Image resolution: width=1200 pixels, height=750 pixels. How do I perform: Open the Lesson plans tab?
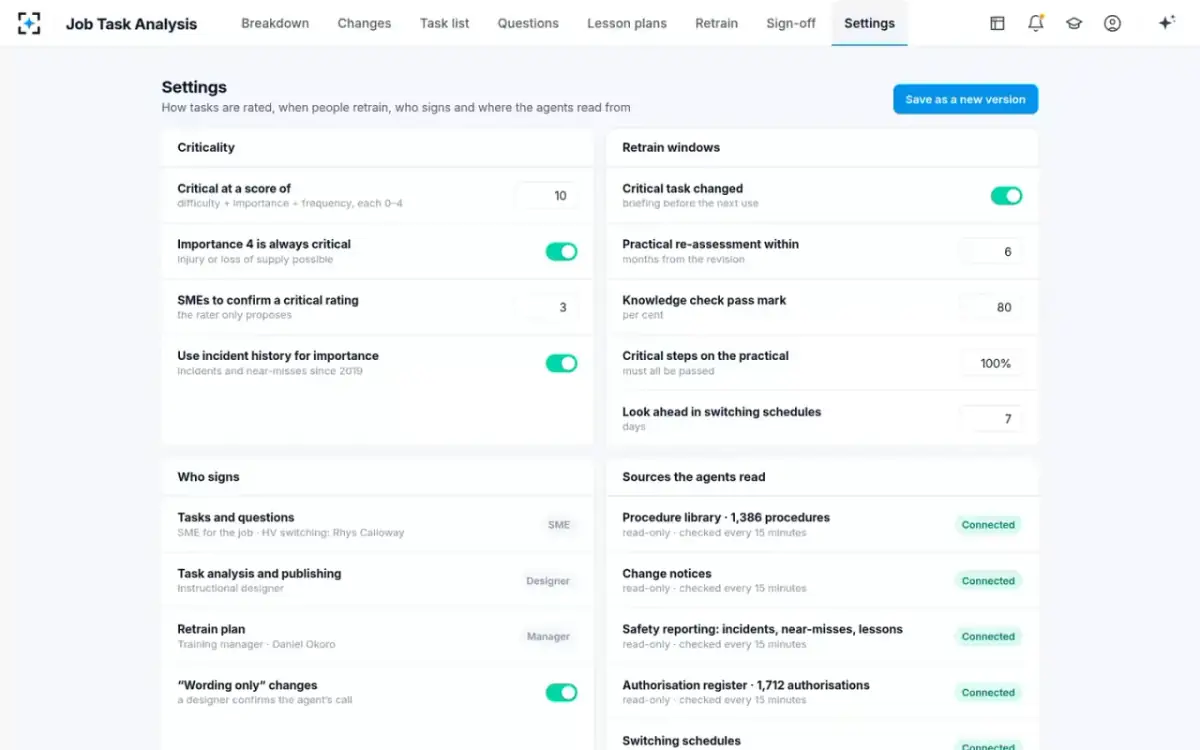click(x=627, y=23)
